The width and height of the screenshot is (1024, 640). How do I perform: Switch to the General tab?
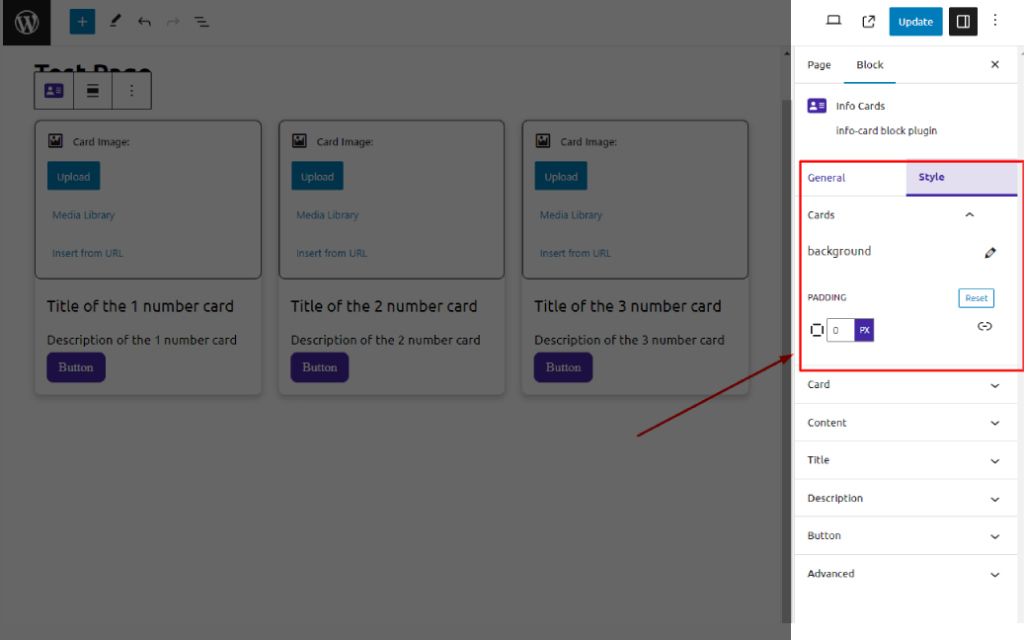[x=827, y=178]
